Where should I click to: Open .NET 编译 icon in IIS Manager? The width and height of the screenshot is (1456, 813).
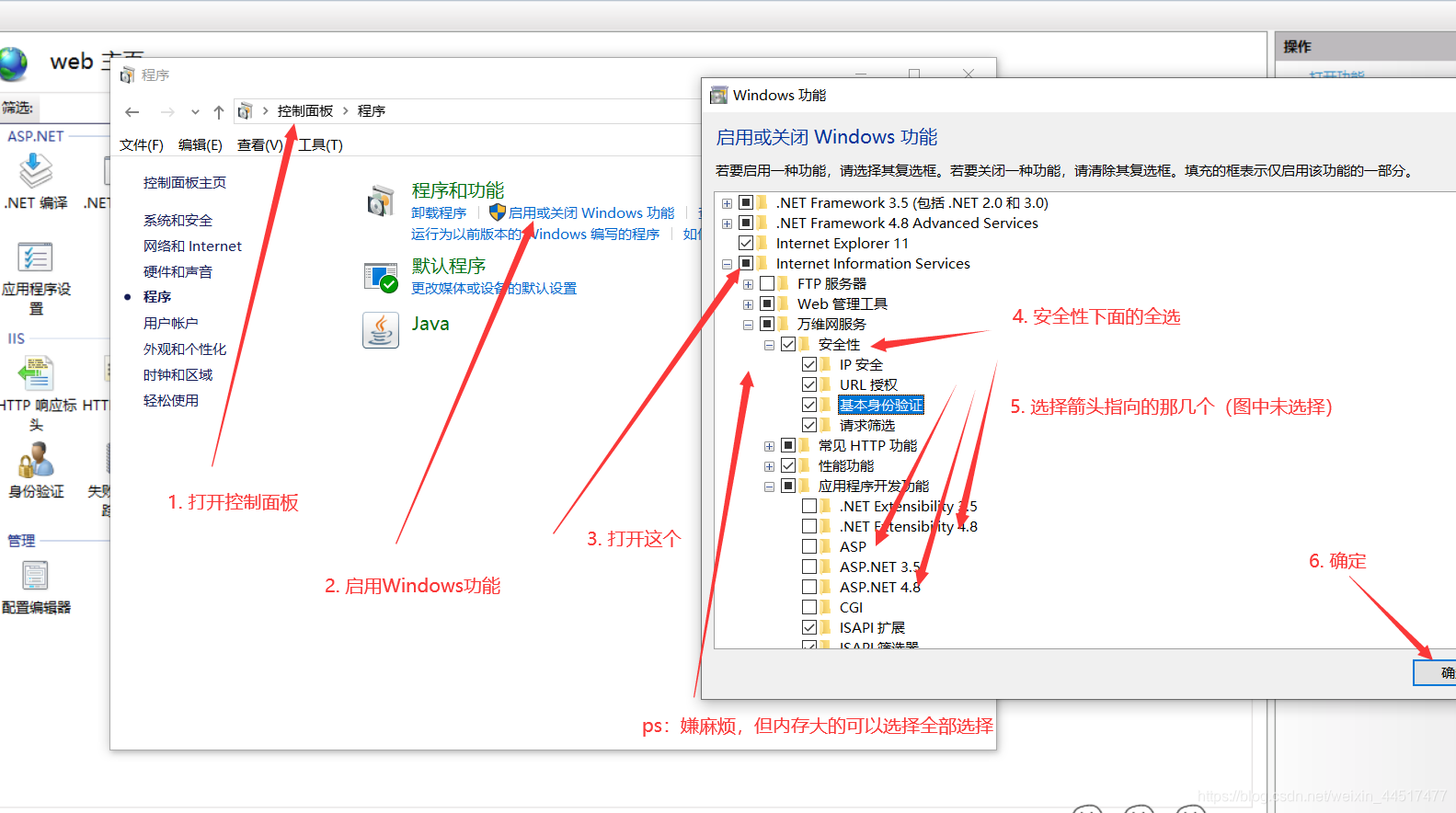36,171
